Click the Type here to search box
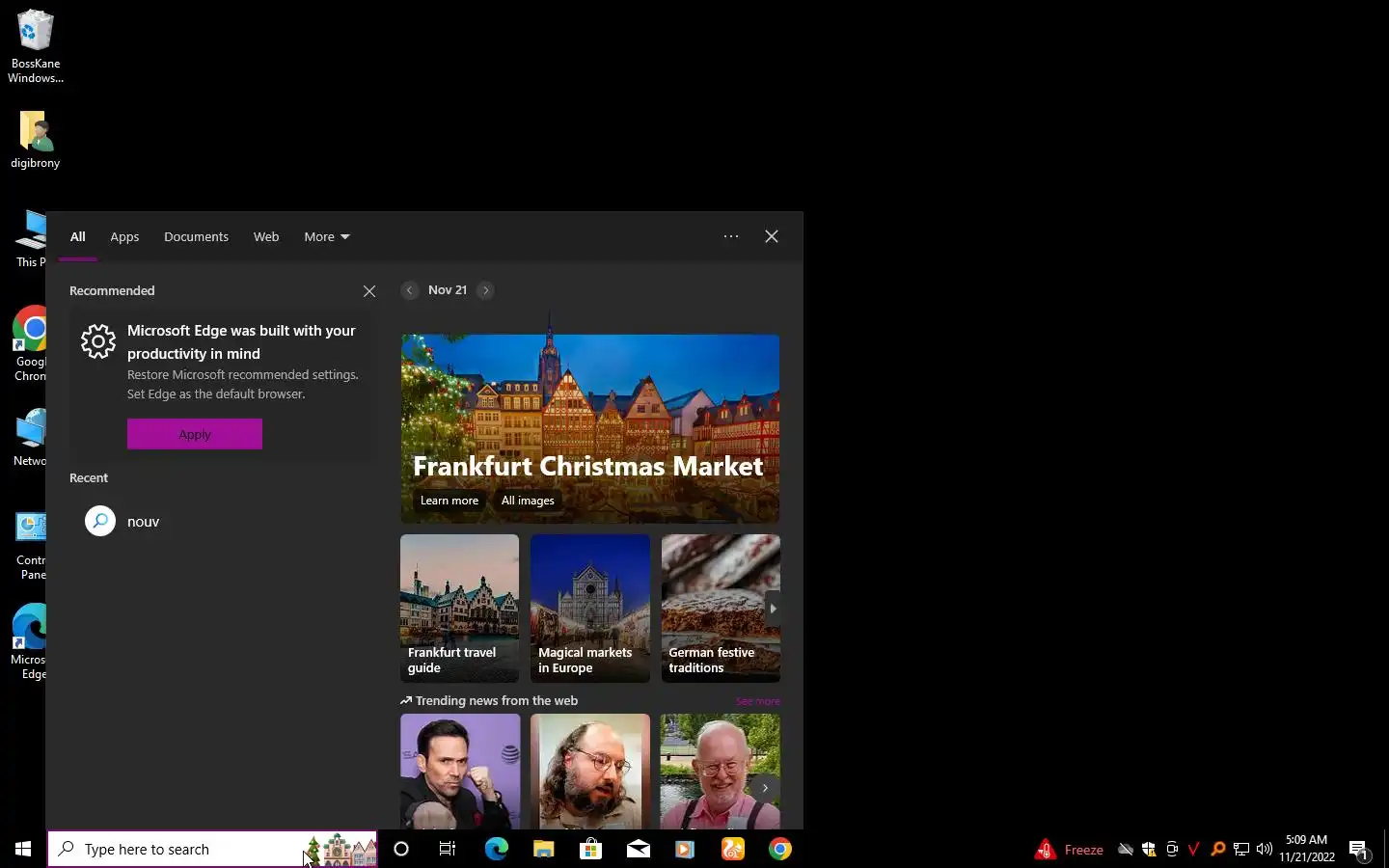The image size is (1389, 868). click(212, 849)
